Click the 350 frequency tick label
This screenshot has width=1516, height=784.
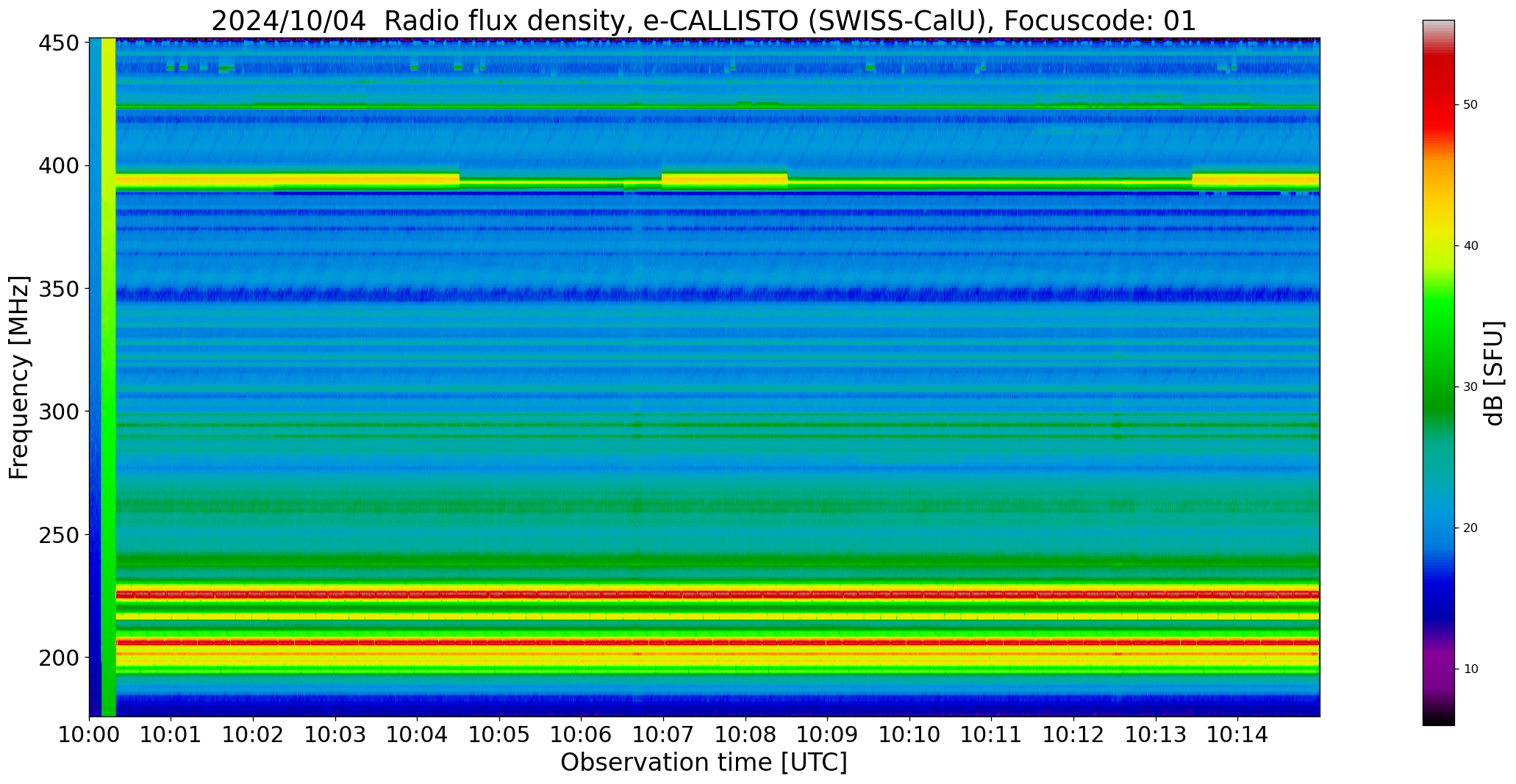(59, 289)
